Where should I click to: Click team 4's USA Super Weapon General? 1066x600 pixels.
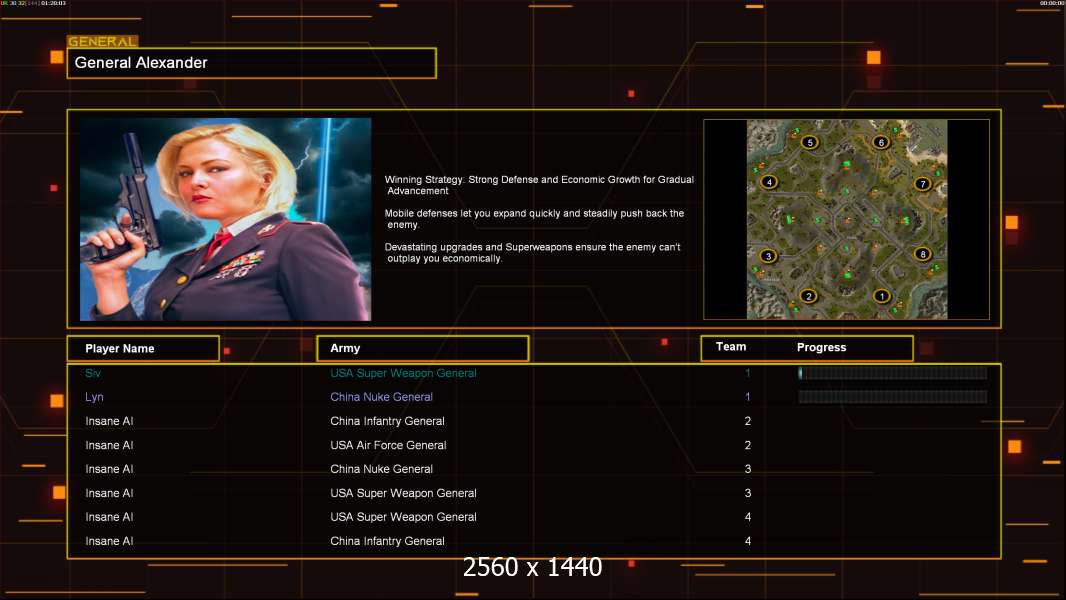pyautogui.click(x=403, y=517)
